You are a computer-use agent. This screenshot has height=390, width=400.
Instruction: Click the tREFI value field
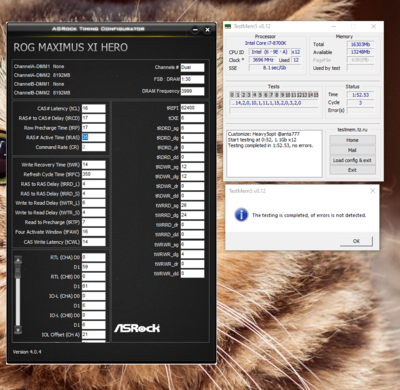pyautogui.click(x=192, y=108)
